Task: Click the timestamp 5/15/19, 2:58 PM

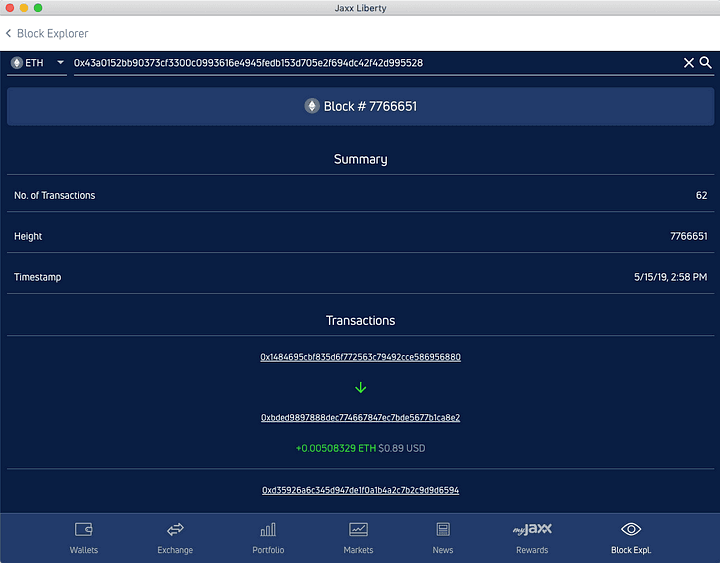Action: (670, 277)
